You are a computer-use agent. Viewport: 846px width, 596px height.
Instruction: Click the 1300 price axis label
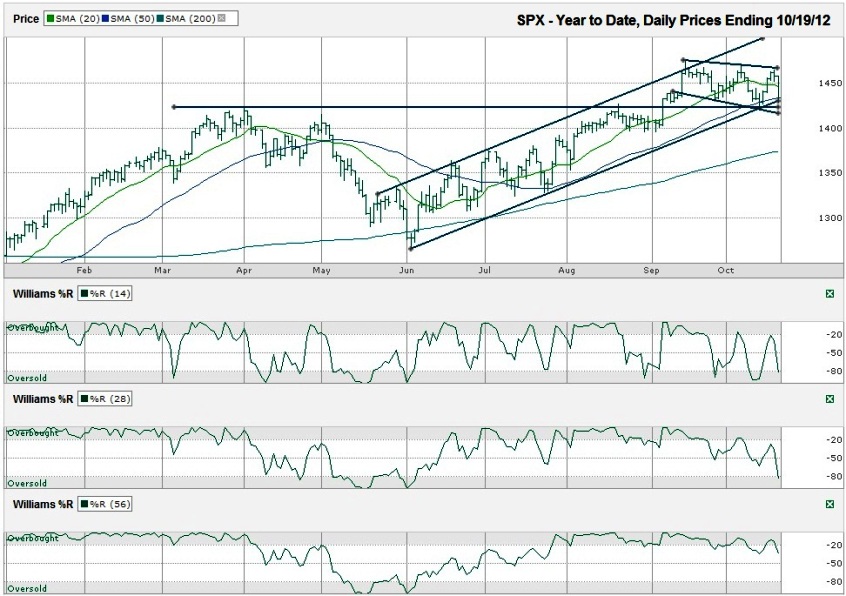tap(831, 218)
